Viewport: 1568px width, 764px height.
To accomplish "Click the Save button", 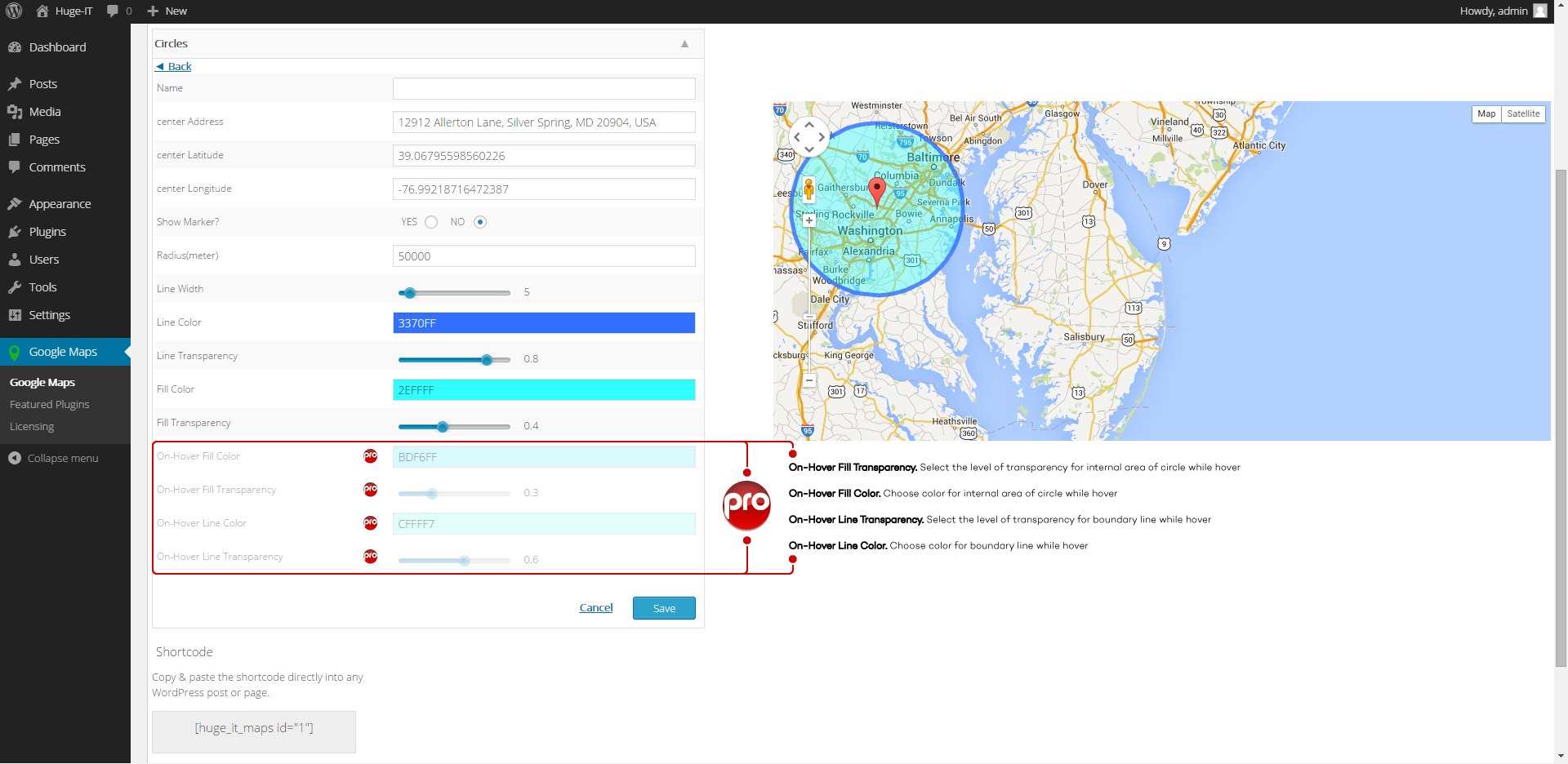I will pos(664,608).
